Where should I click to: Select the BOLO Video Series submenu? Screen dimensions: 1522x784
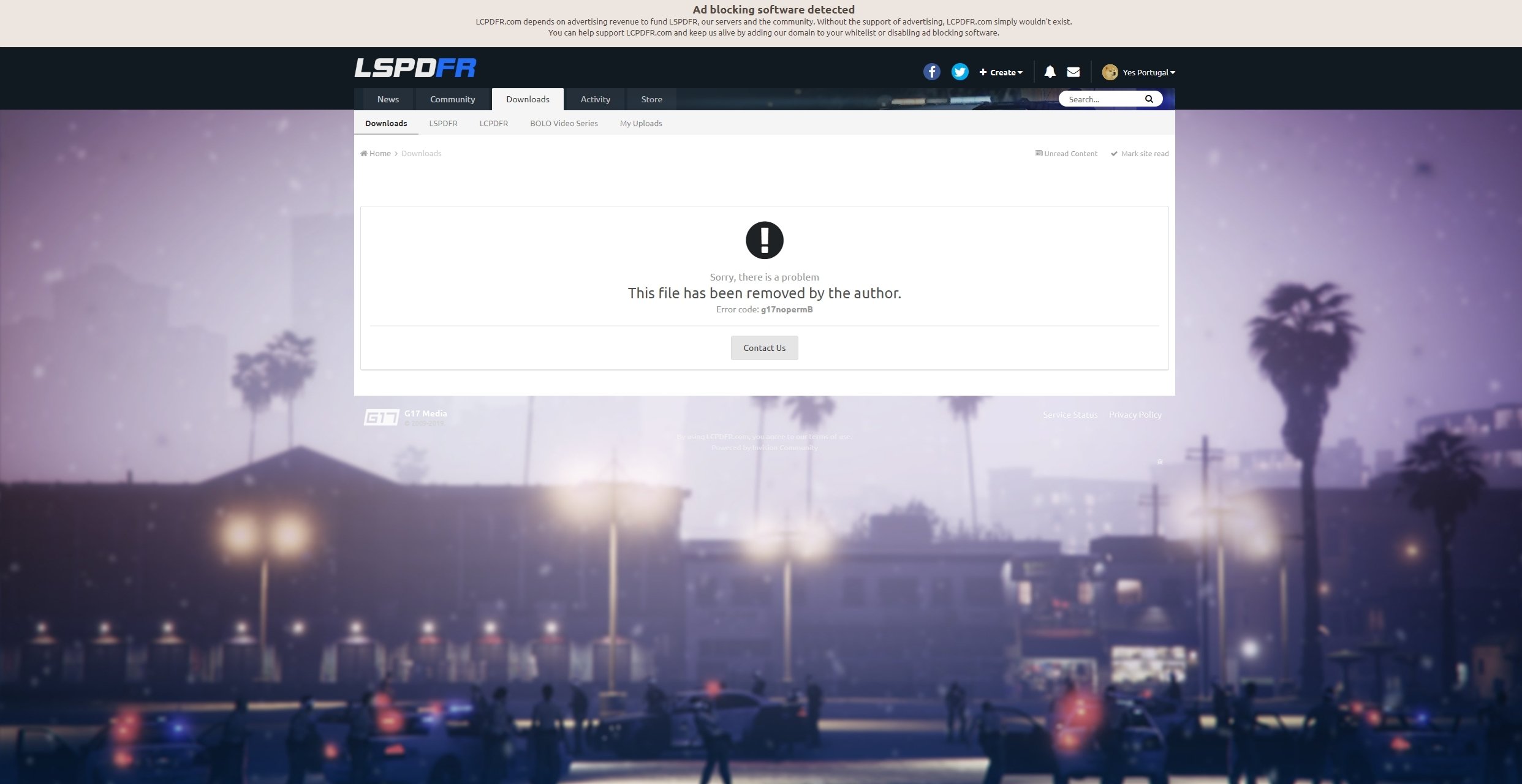click(564, 123)
